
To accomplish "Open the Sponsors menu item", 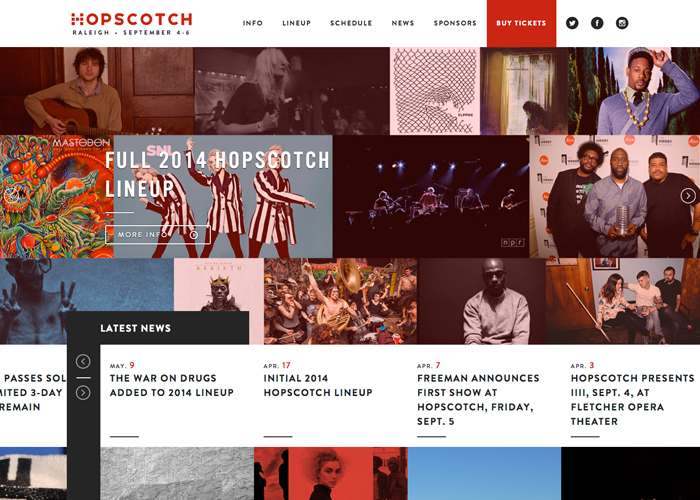I will pyautogui.click(x=455, y=23).
